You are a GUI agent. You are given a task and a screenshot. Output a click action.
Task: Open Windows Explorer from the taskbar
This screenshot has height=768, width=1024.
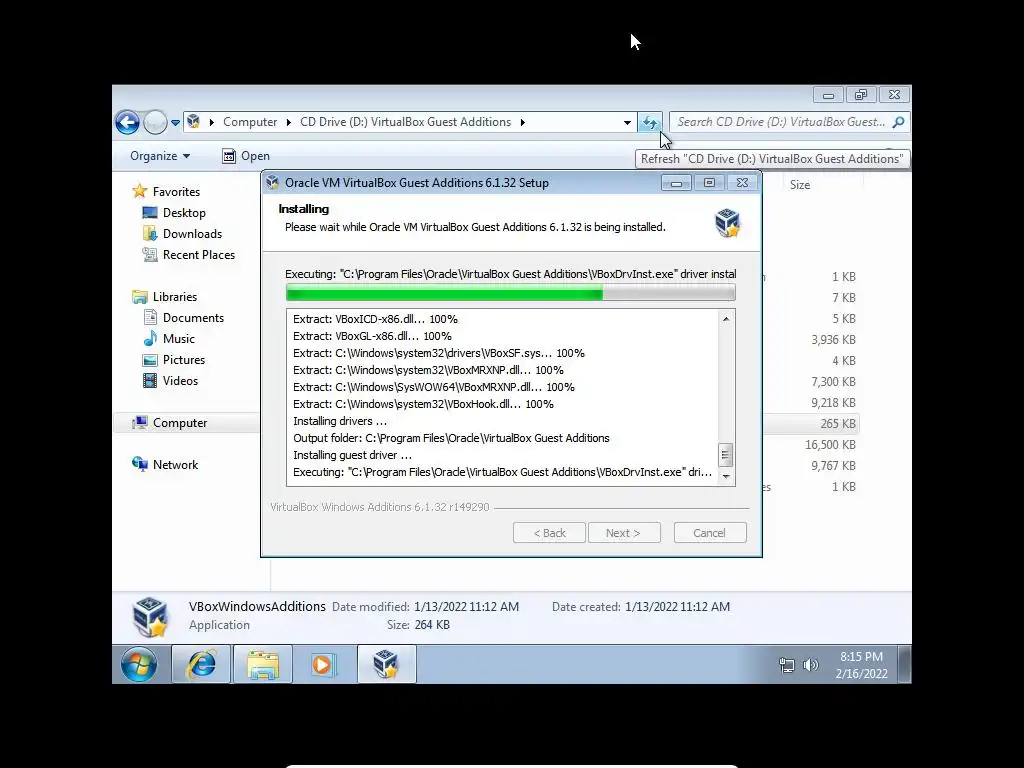tap(263, 665)
